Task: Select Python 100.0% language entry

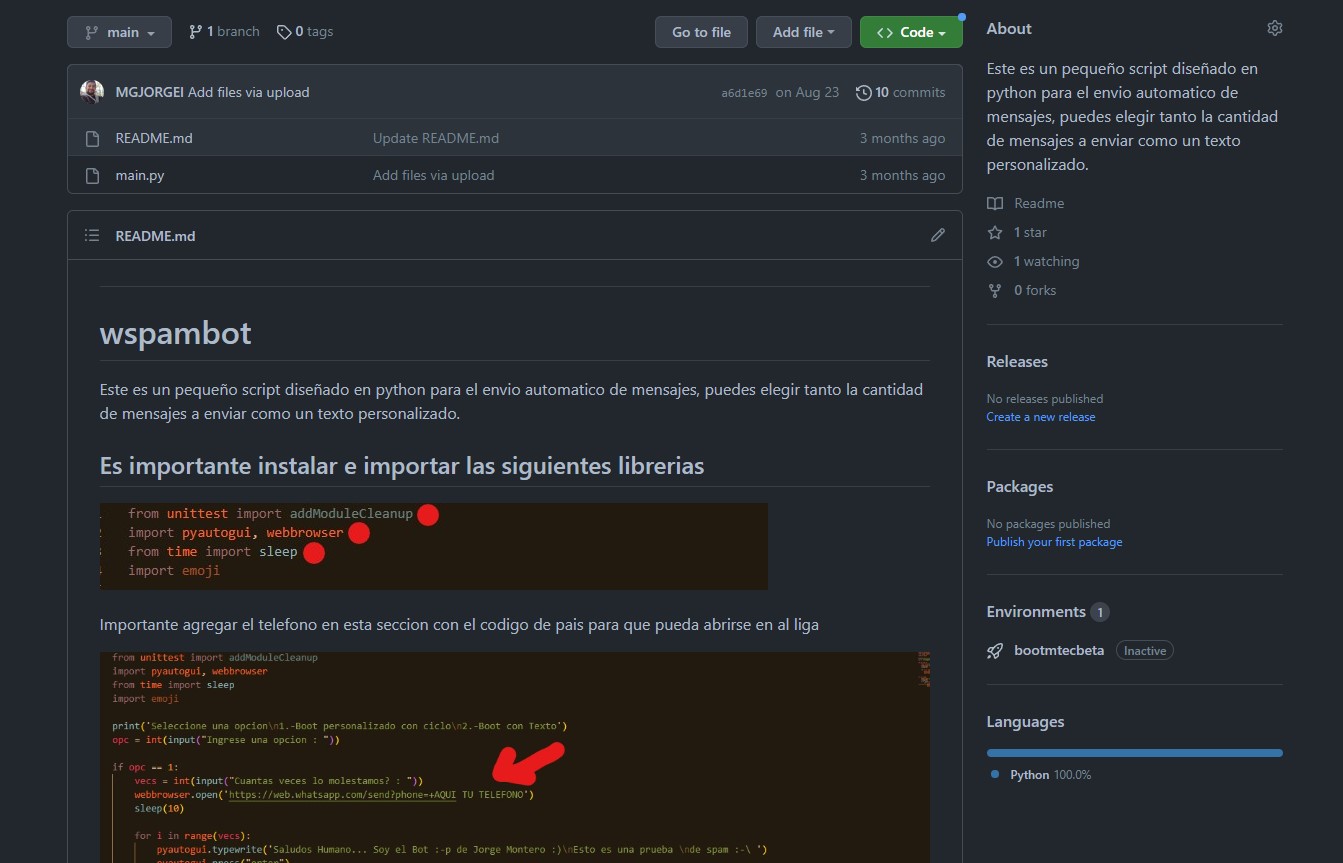Action: pos(1041,775)
